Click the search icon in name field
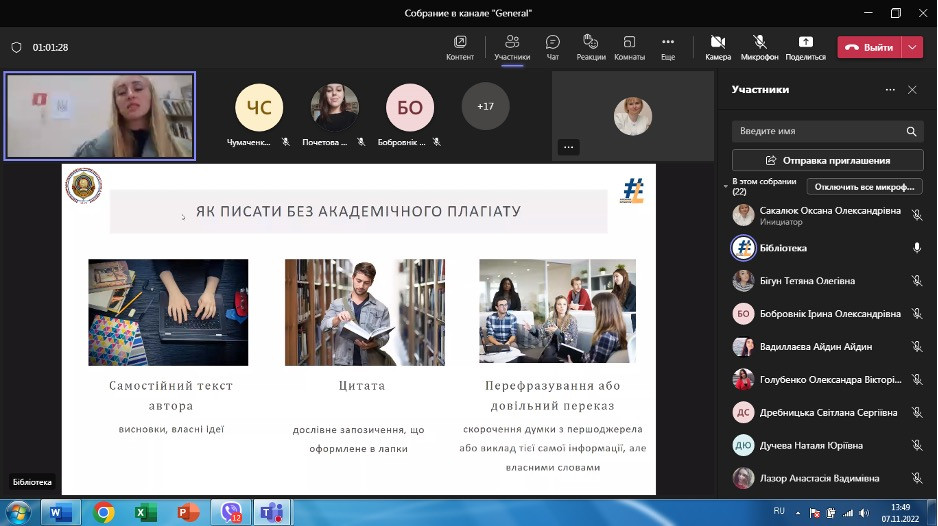The height and width of the screenshot is (526, 938). click(x=911, y=131)
